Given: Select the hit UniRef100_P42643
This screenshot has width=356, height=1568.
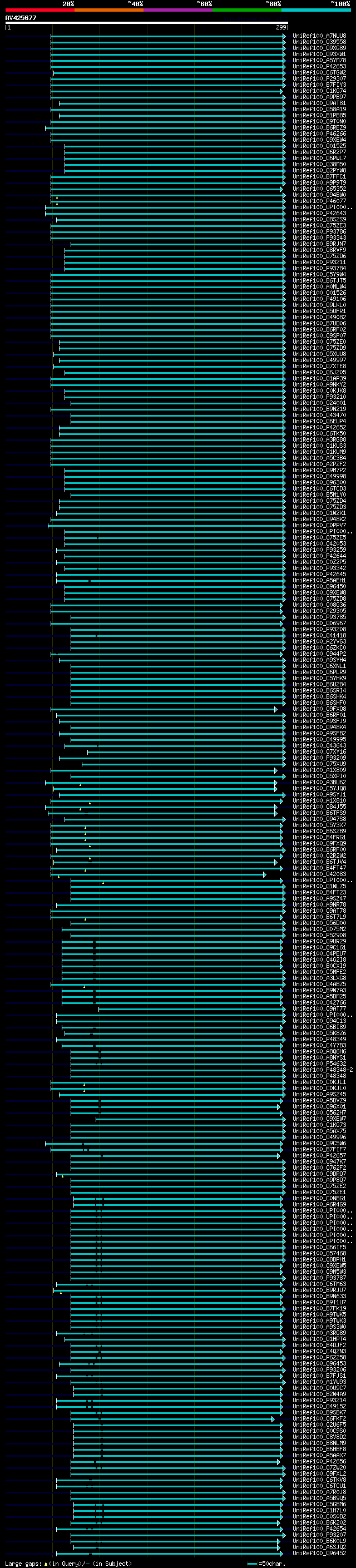Looking at the screenshot, I should pos(319,213).
